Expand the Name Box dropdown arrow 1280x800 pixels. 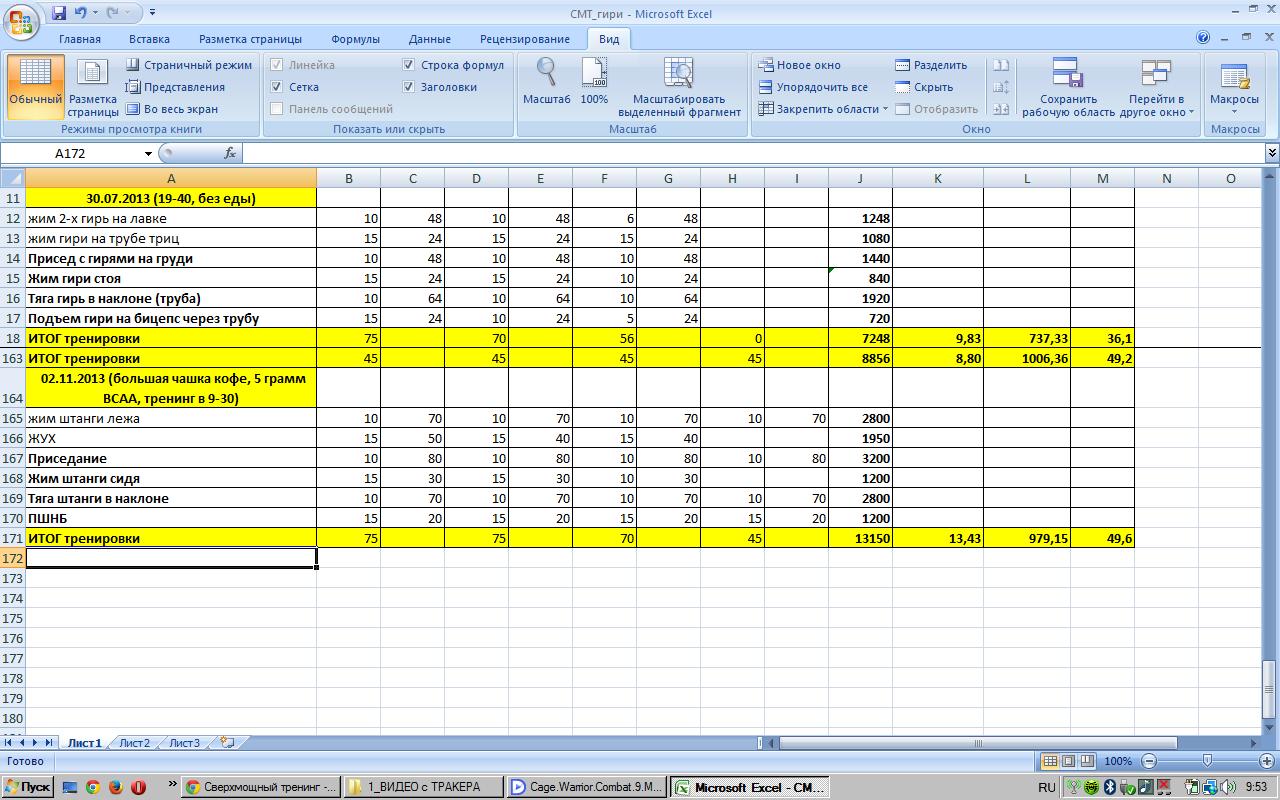[148, 153]
